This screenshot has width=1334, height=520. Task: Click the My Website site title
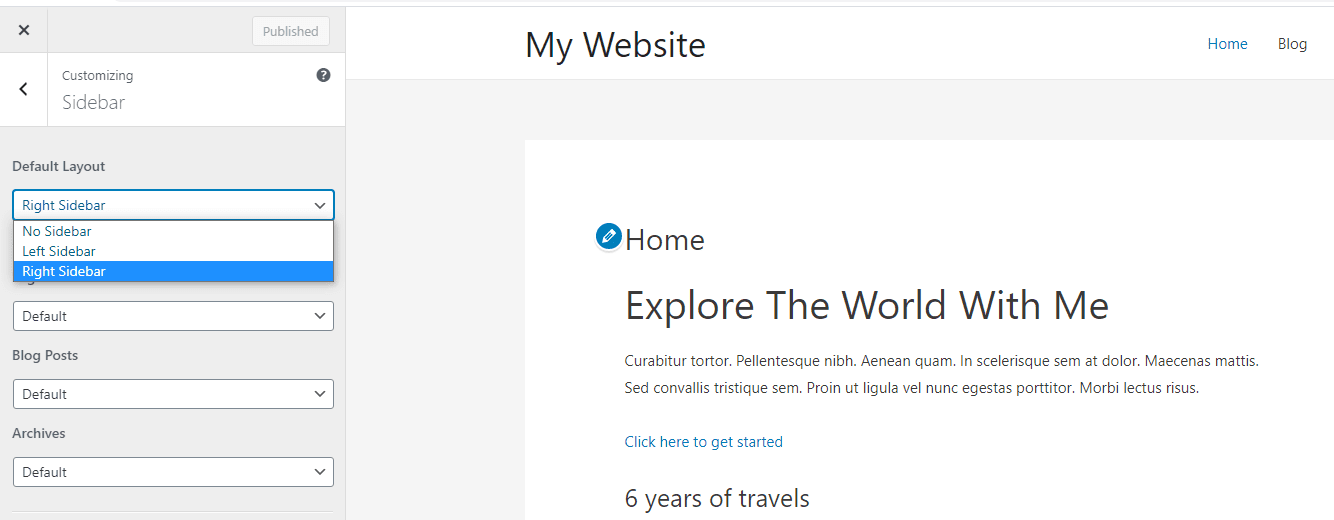pos(615,45)
